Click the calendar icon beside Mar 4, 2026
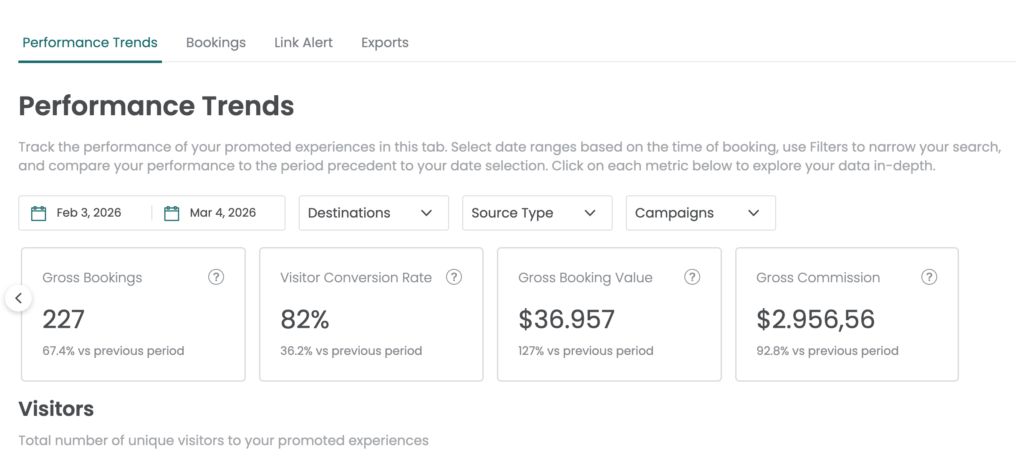The width and height of the screenshot is (1024, 471). (x=171, y=213)
